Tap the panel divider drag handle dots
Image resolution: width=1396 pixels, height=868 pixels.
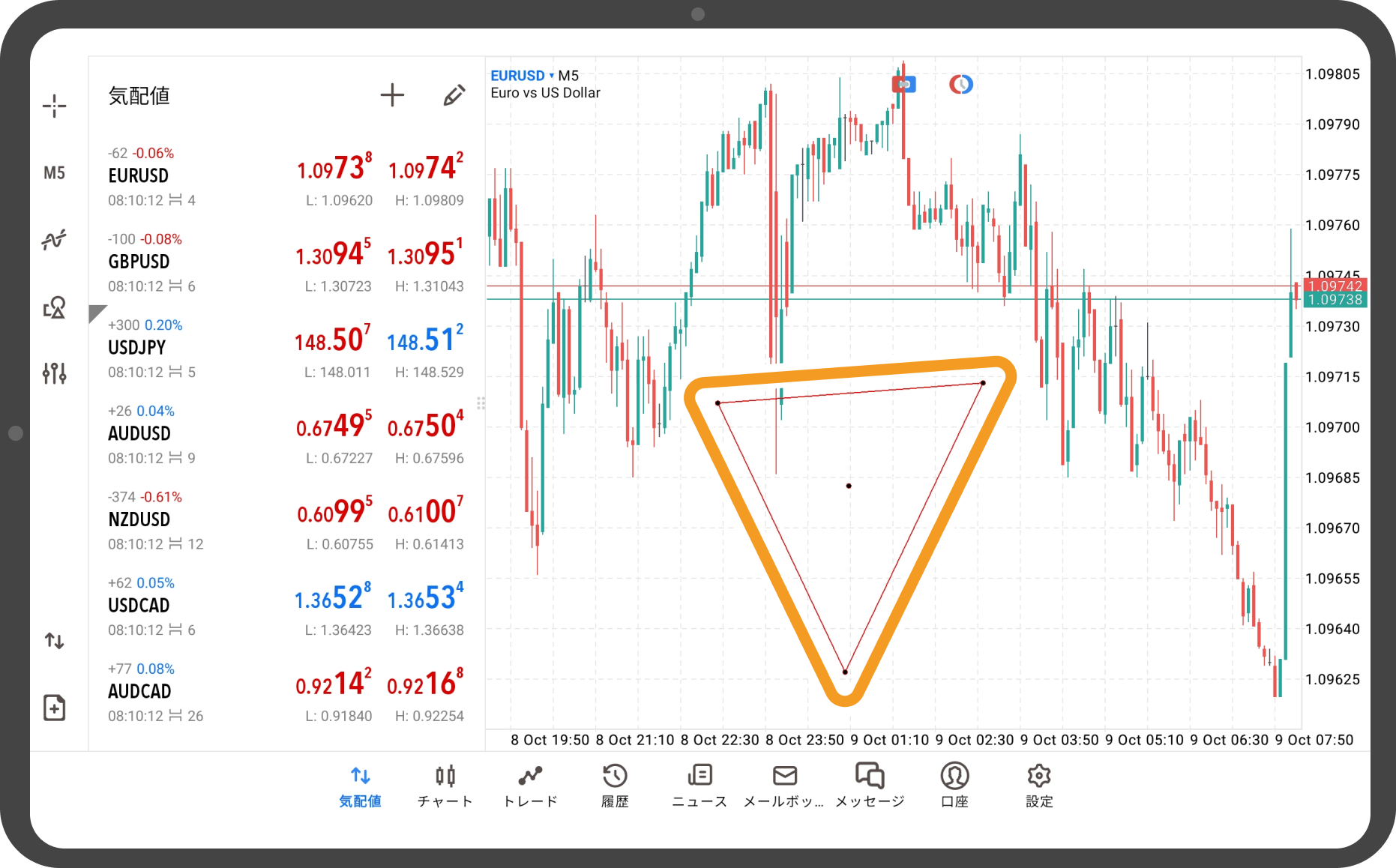481,403
